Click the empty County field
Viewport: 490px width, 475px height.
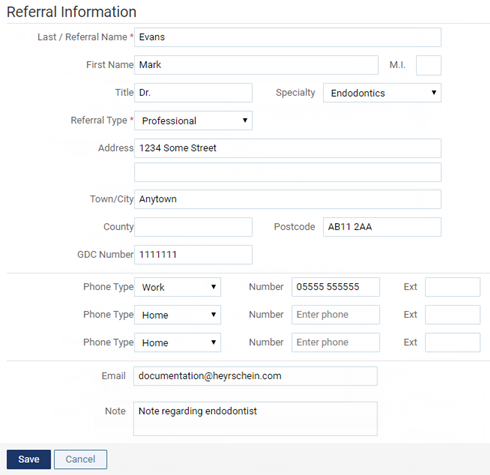[193, 227]
